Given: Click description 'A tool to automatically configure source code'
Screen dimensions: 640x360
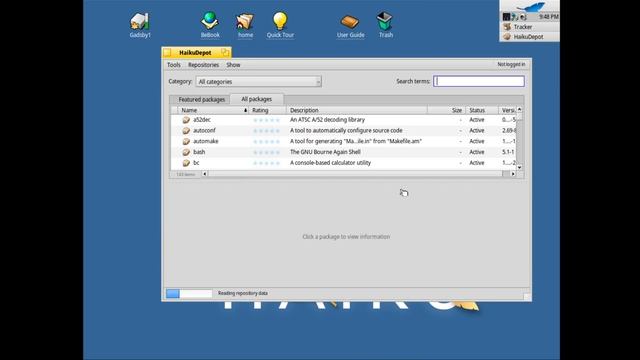Looking at the screenshot, I should coord(346,131).
